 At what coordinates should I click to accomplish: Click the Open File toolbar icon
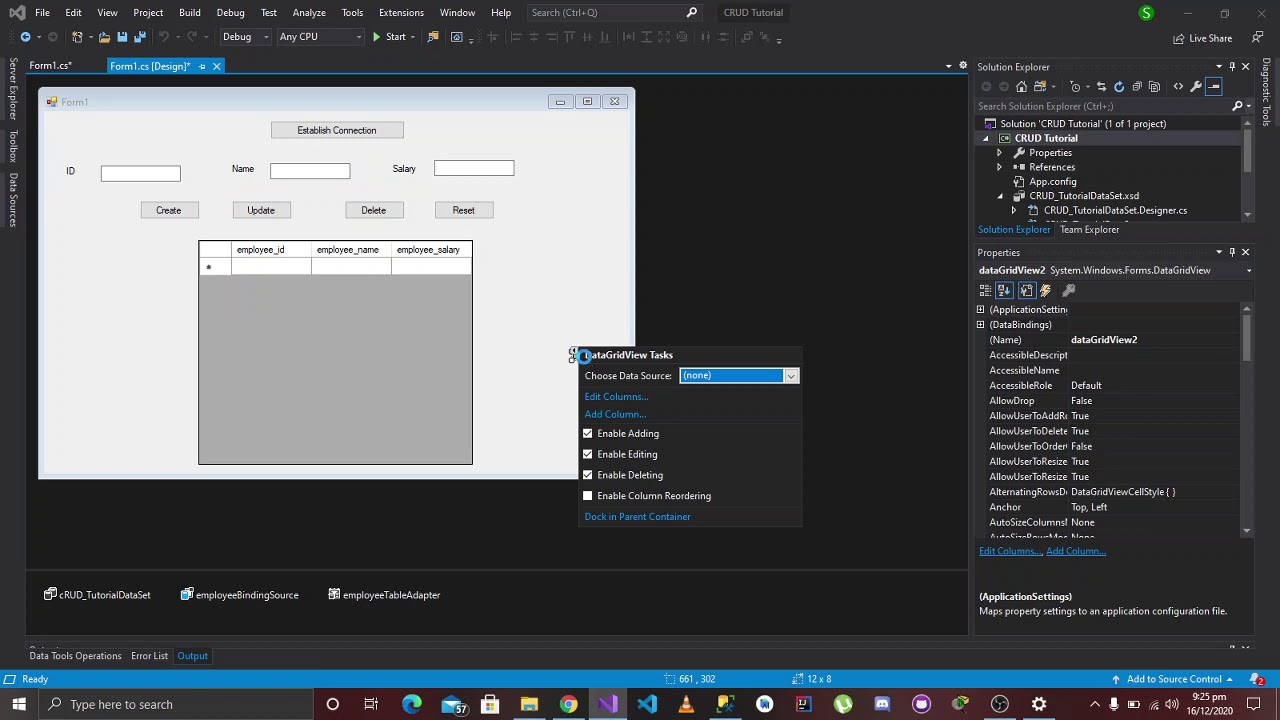click(104, 37)
